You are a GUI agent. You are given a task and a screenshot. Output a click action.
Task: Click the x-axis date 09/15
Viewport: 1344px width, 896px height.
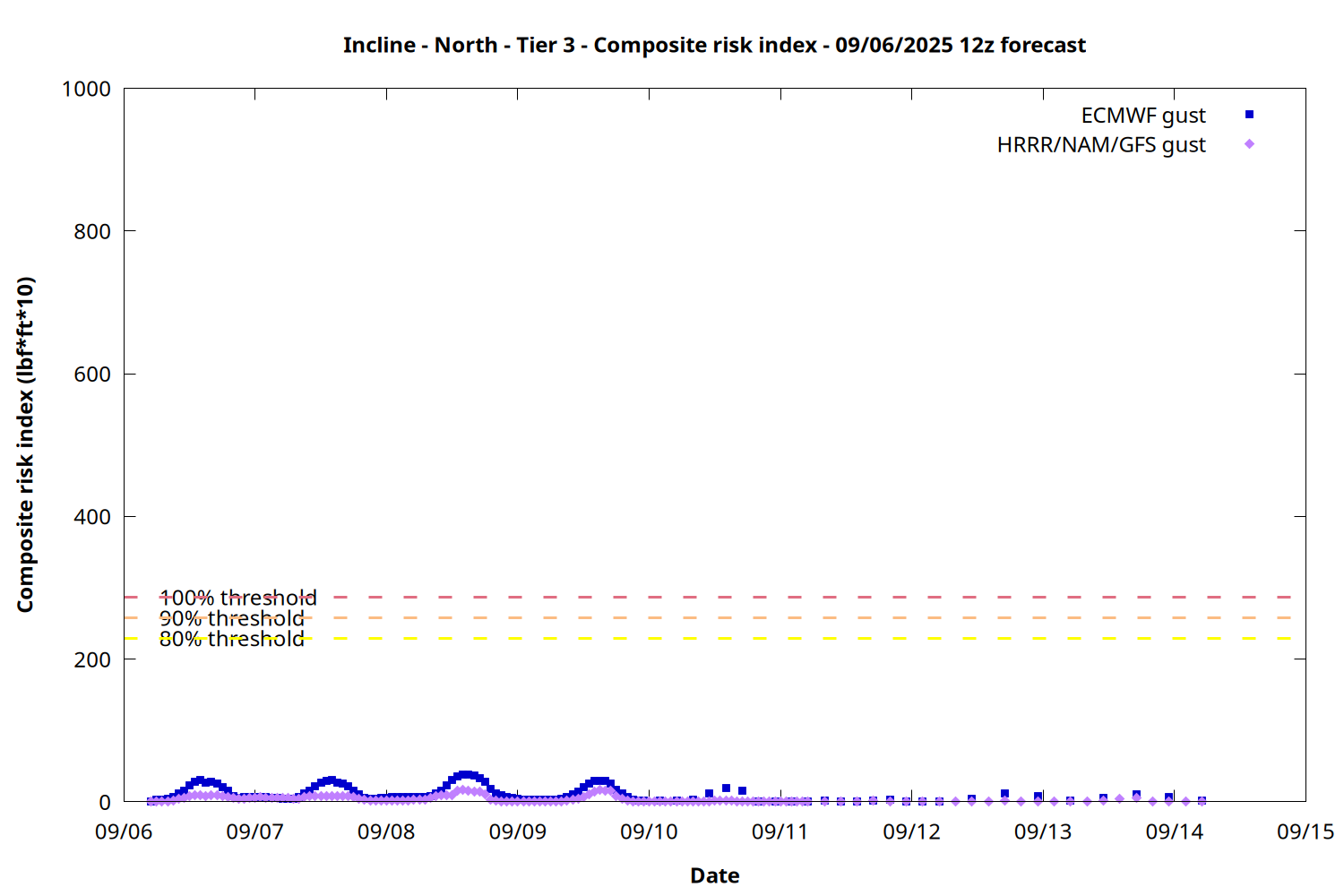pyautogui.click(x=1305, y=831)
